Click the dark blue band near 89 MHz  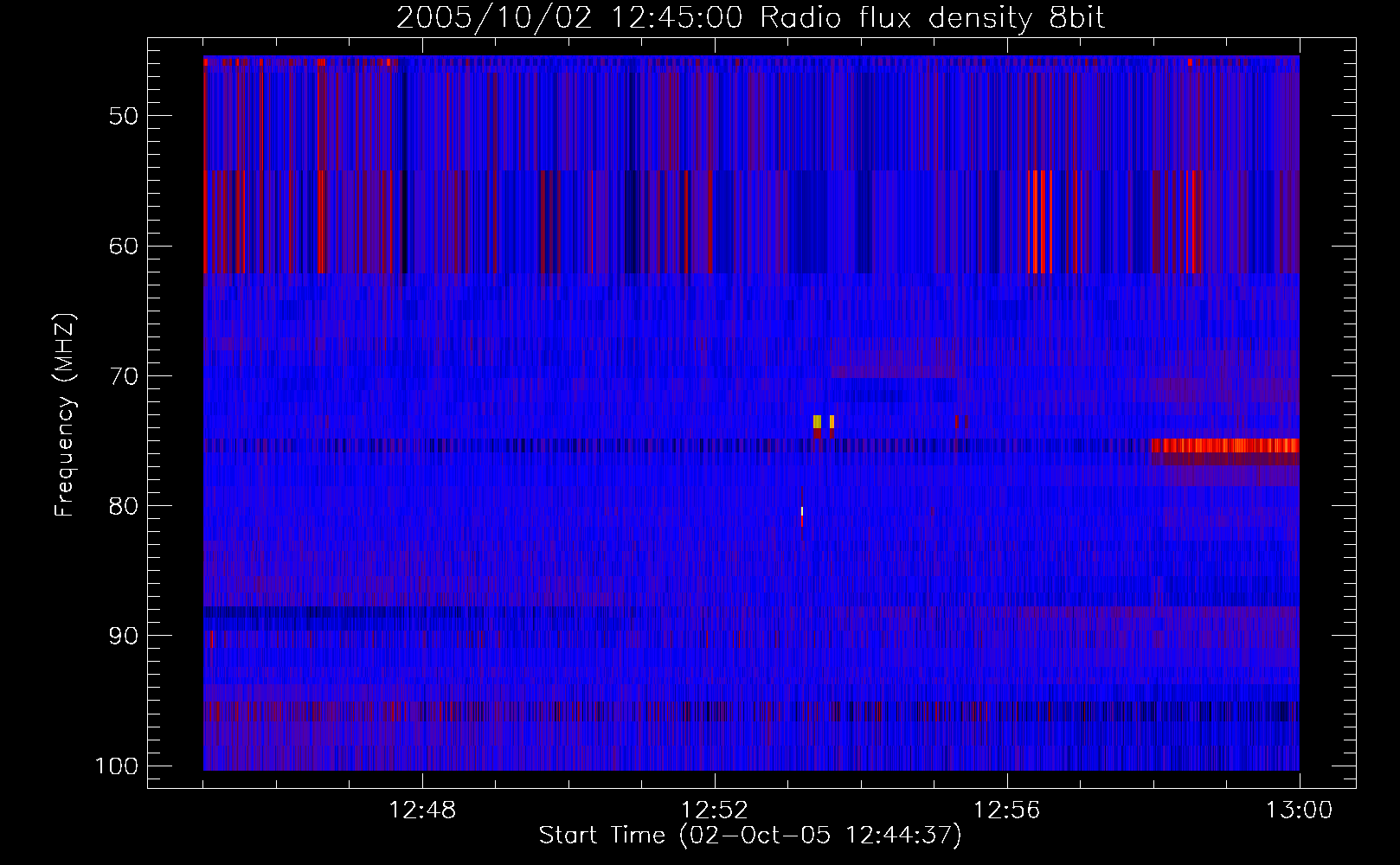coord(303,617)
